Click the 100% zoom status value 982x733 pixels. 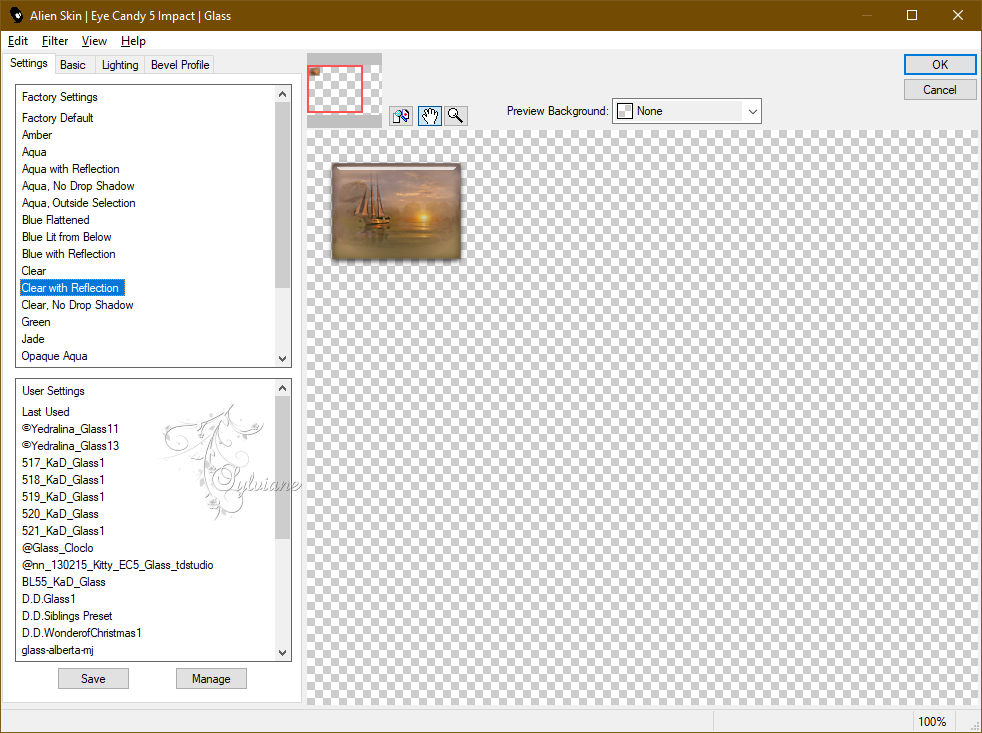pos(932,721)
